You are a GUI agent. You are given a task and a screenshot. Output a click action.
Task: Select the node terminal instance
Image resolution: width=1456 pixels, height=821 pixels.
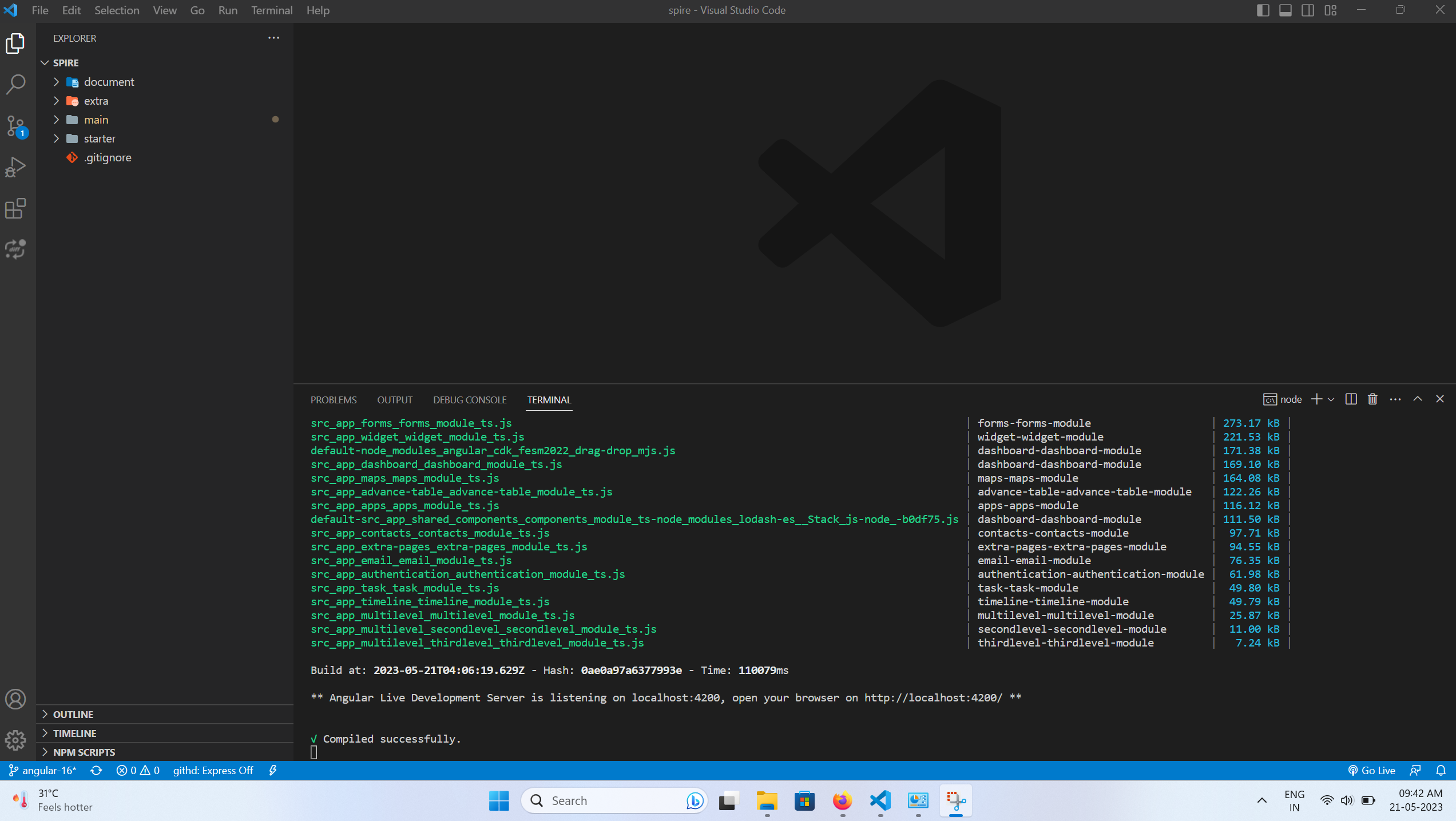tap(1283, 399)
